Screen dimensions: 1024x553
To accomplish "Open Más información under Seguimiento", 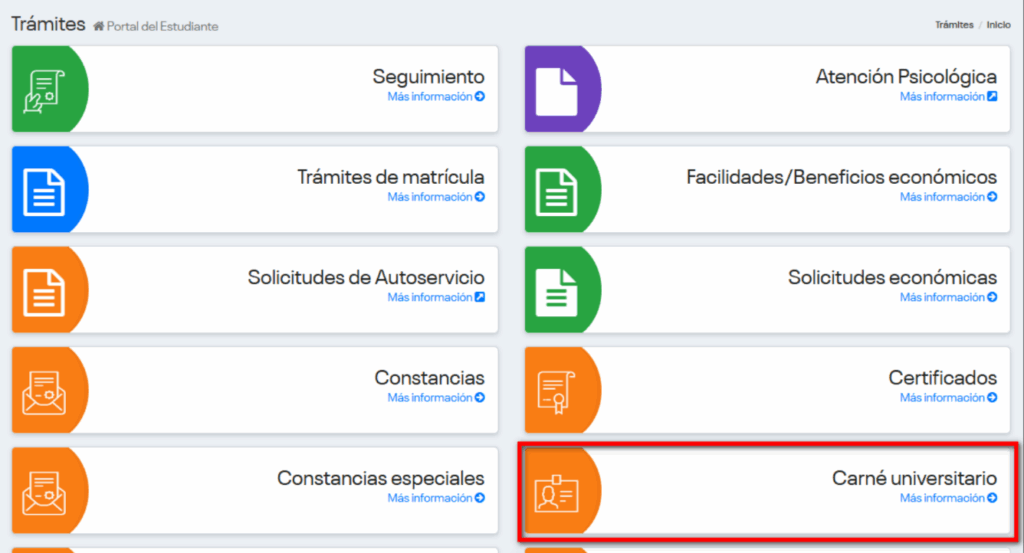I will tap(436, 97).
